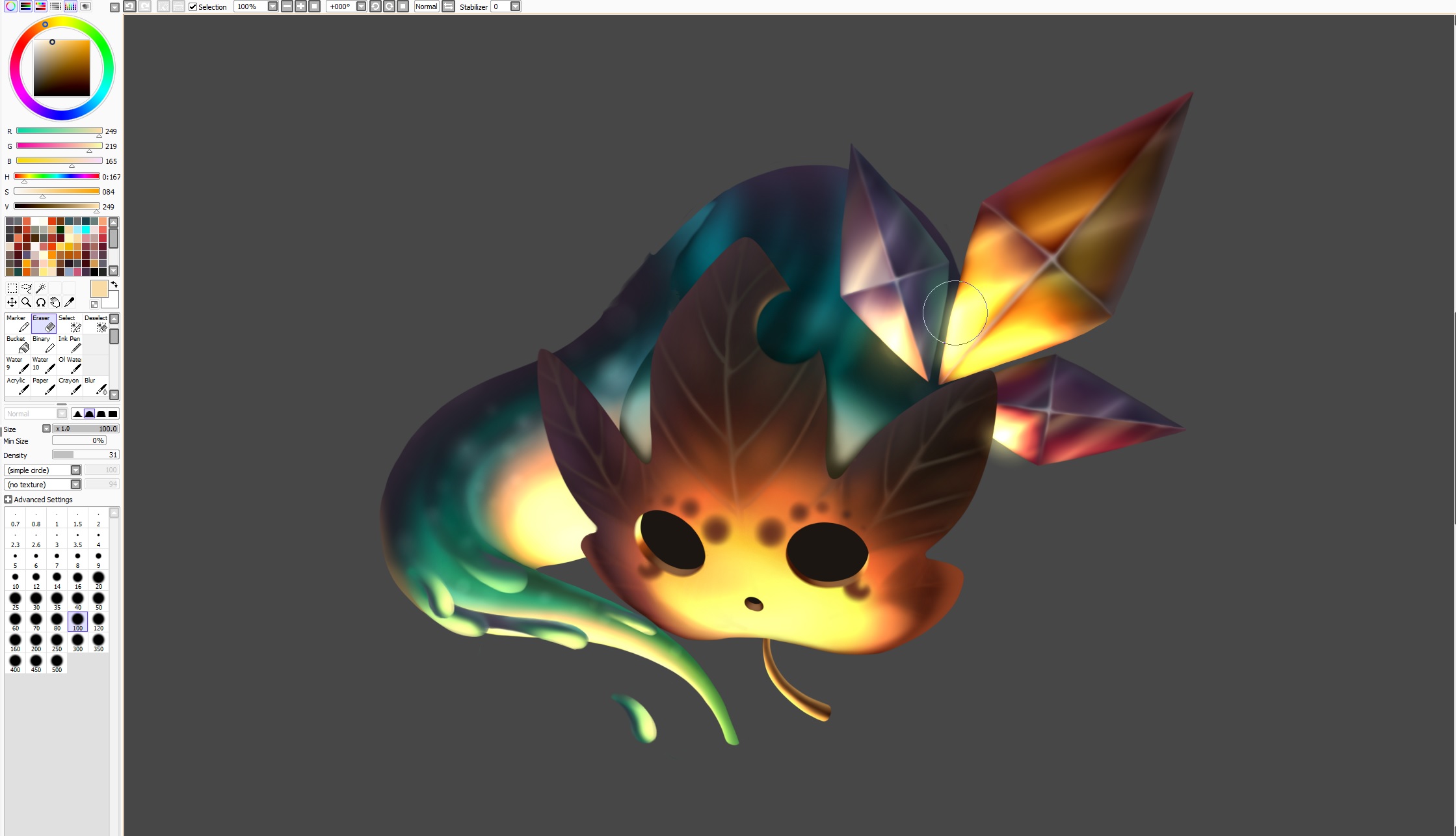The image size is (1456, 836).
Task: Toggle the scratchpad panel
Action: coord(85,7)
